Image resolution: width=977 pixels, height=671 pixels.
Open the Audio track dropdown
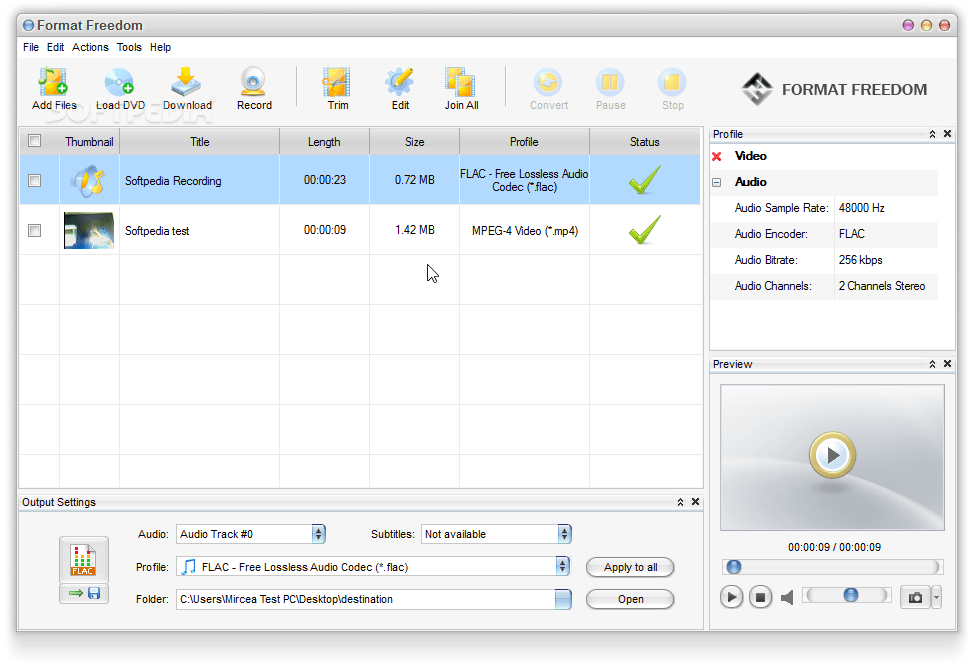coord(318,534)
